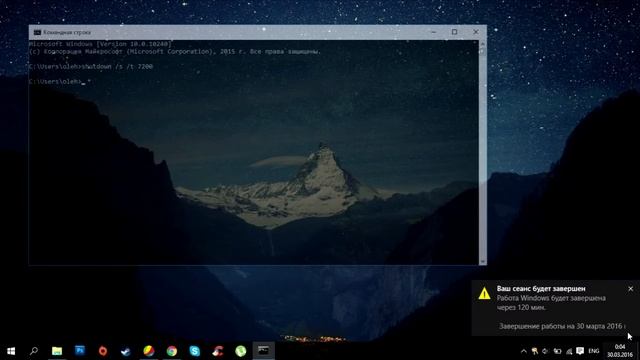Open the keys tray icon
Viewport: 640px width, 360px height.
[x=535, y=351]
